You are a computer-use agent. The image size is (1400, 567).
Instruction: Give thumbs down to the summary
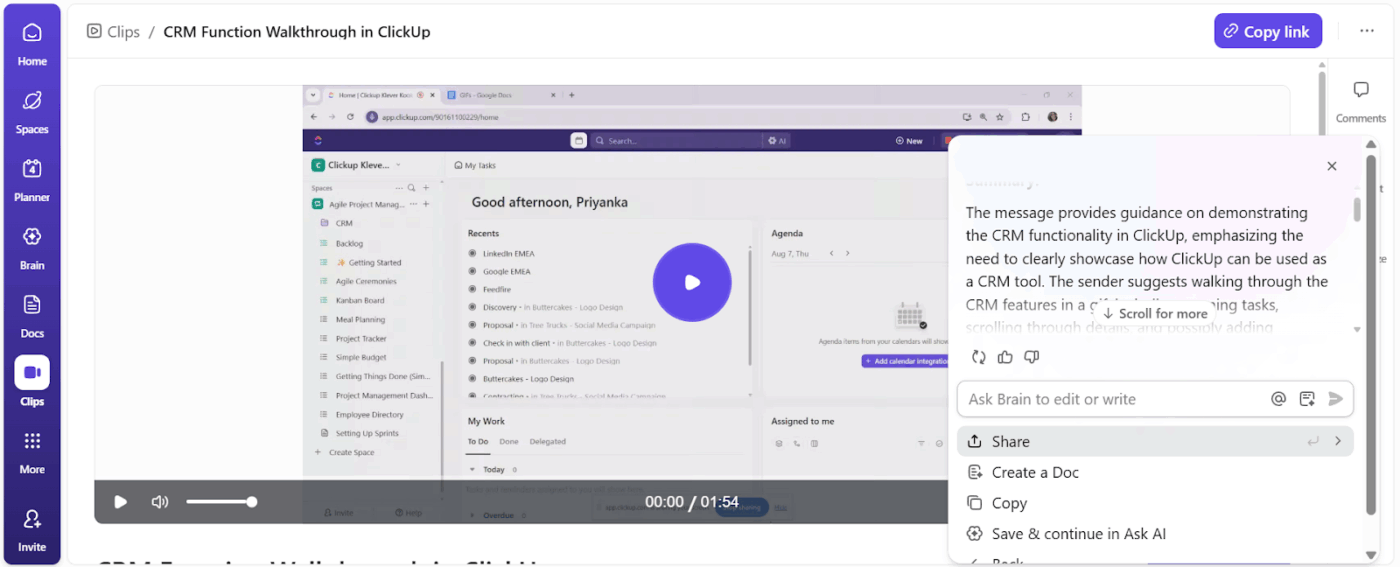(1032, 357)
